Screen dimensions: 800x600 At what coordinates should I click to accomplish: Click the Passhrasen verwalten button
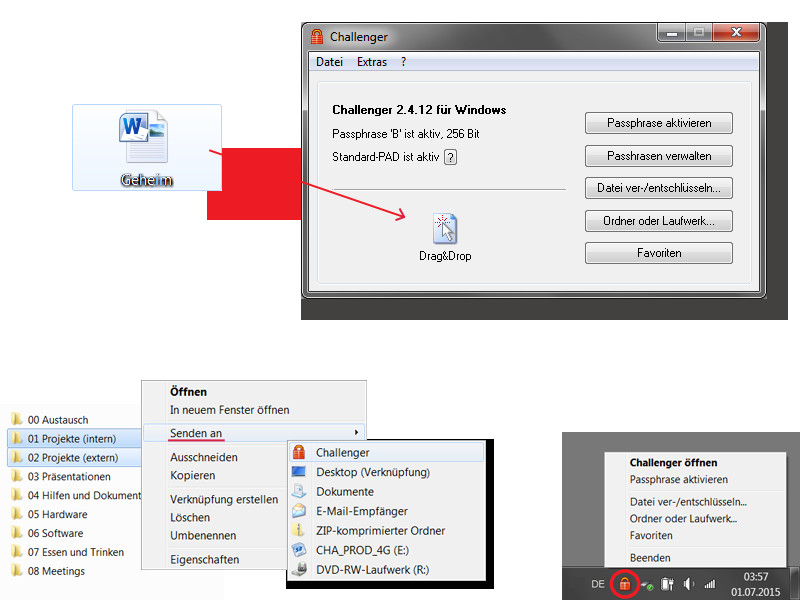click(659, 156)
